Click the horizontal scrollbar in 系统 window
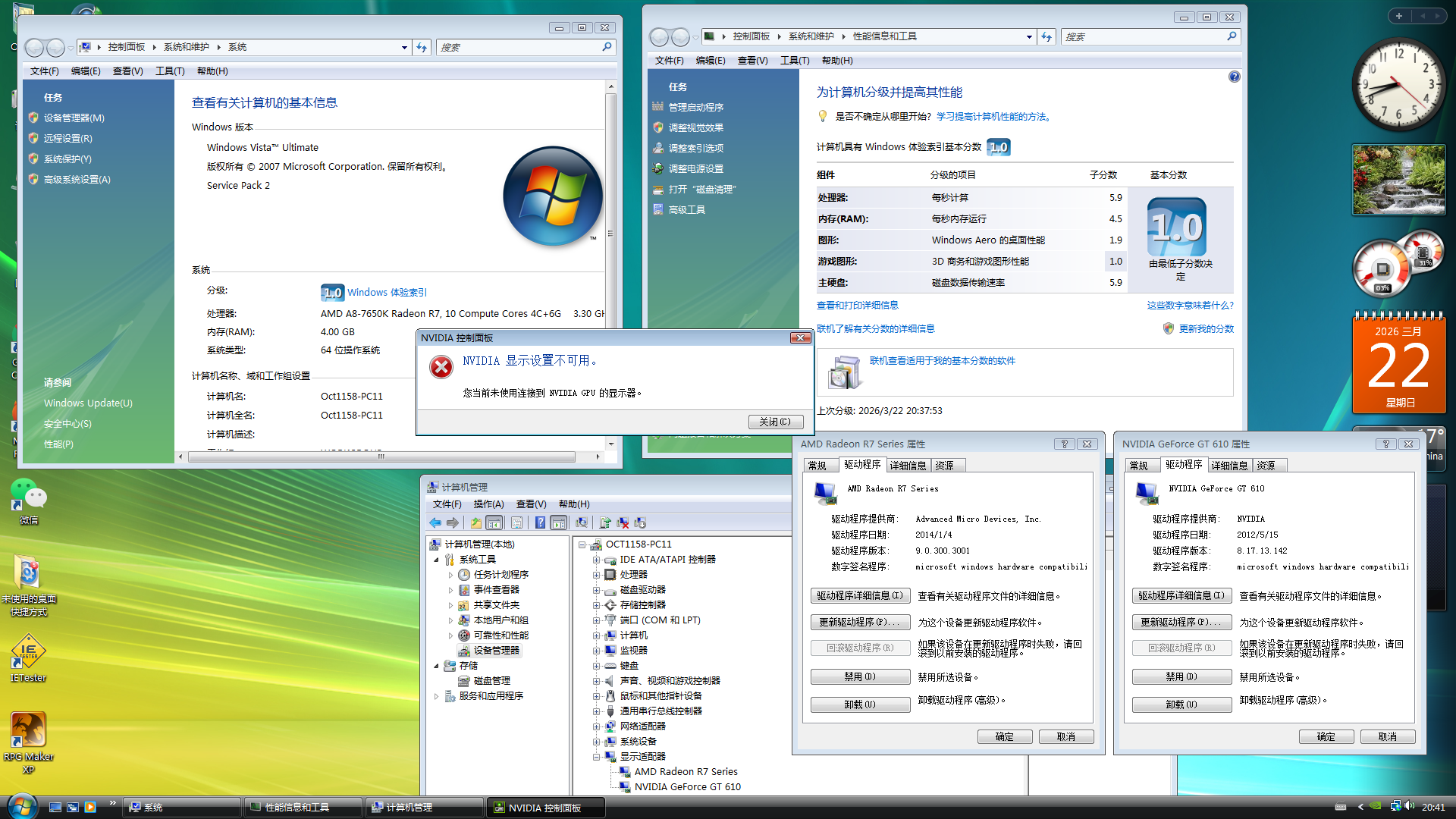 tap(381, 457)
